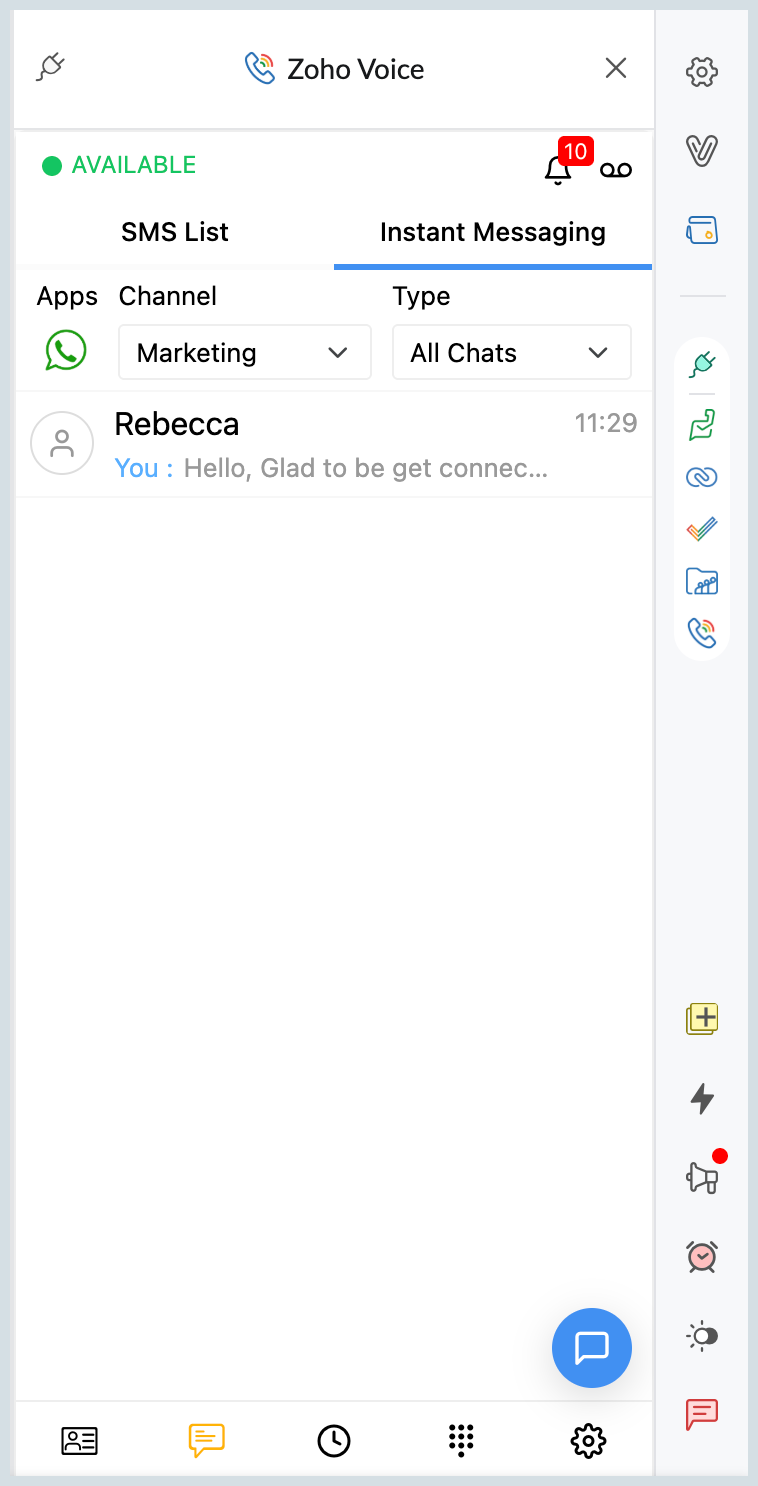Select the WhatsApp app icon

(x=66, y=351)
